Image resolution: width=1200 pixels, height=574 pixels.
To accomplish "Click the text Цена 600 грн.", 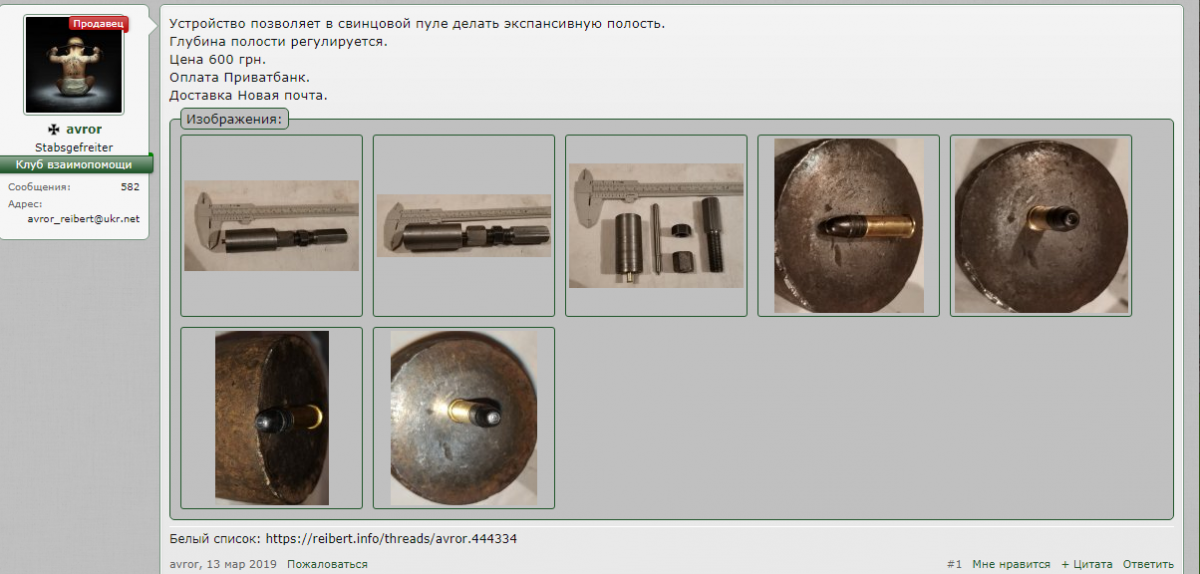I will (217, 59).
